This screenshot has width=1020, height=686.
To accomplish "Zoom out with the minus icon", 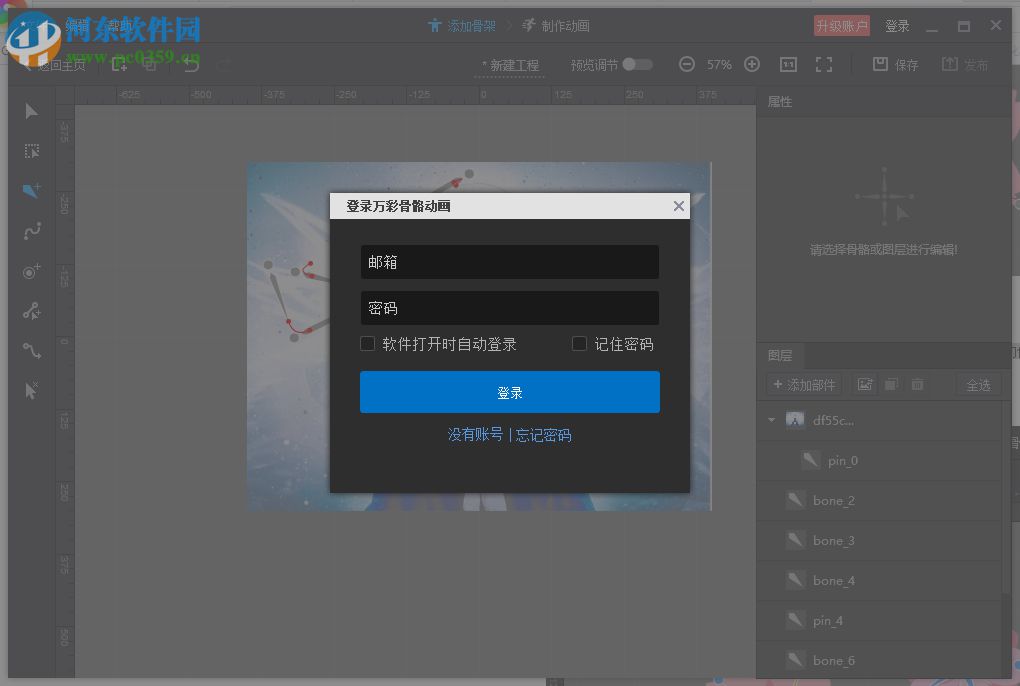I will coord(686,64).
